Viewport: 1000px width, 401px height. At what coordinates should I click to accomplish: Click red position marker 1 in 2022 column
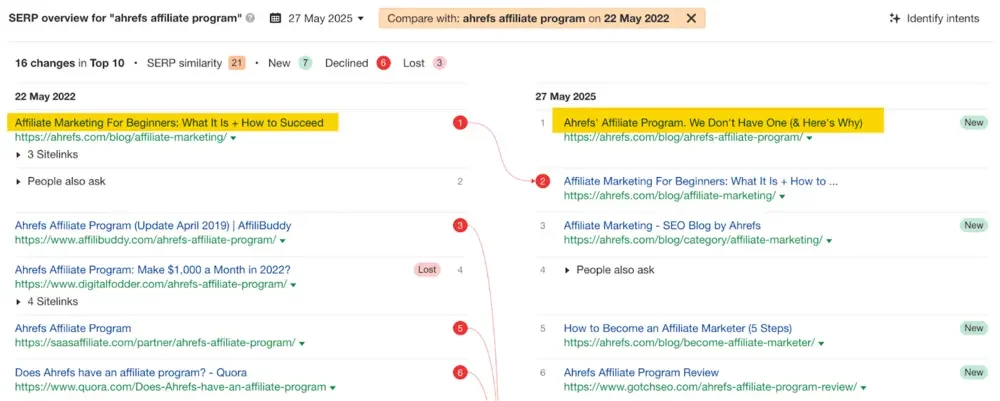point(460,122)
